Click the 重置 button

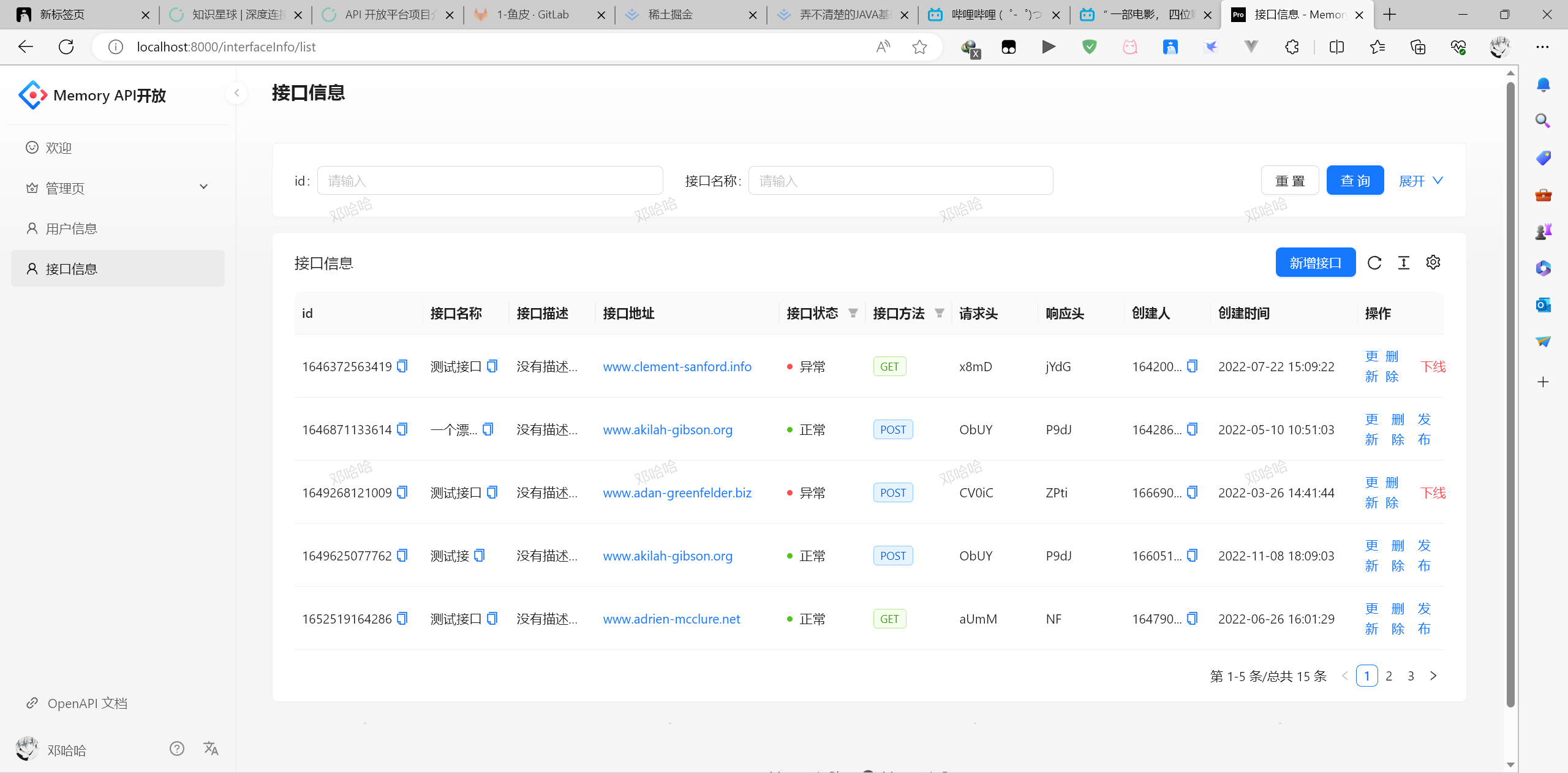(1290, 181)
